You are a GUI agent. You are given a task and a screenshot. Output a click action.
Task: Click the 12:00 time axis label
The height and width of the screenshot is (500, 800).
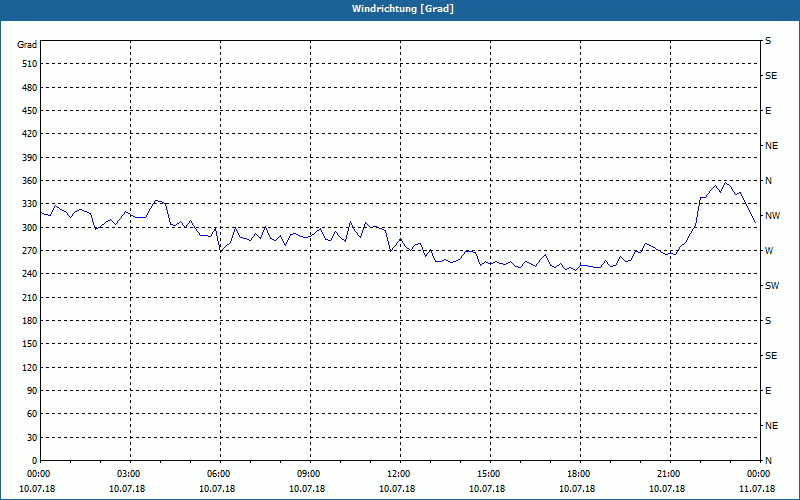tap(397, 474)
